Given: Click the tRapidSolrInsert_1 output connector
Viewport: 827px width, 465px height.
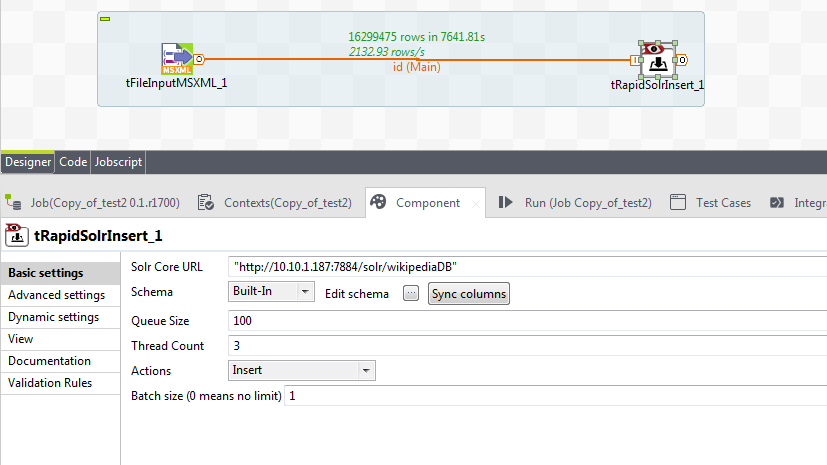Looking at the screenshot, I should [x=682, y=60].
